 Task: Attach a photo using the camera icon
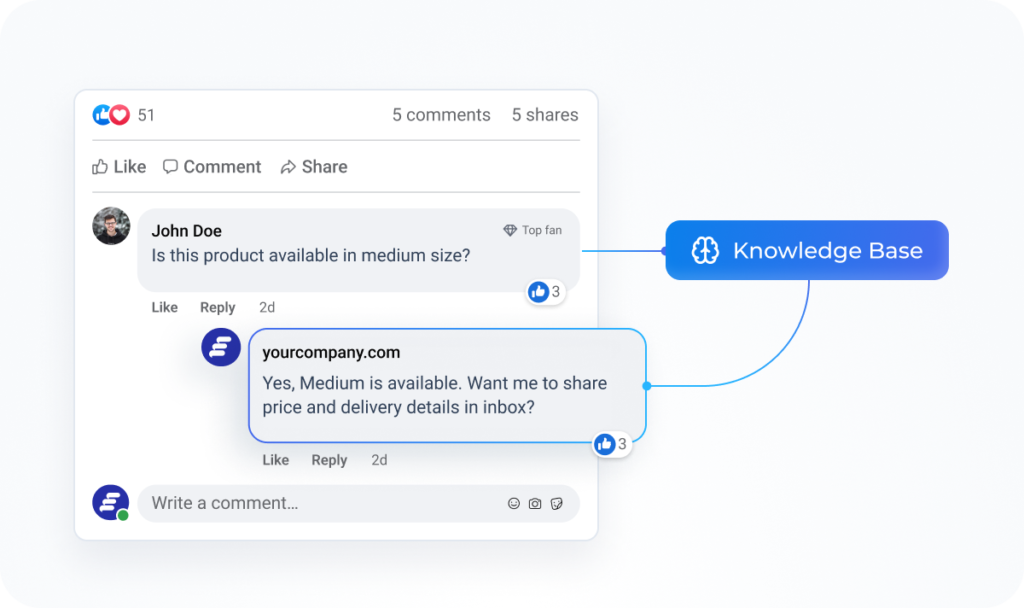(535, 504)
